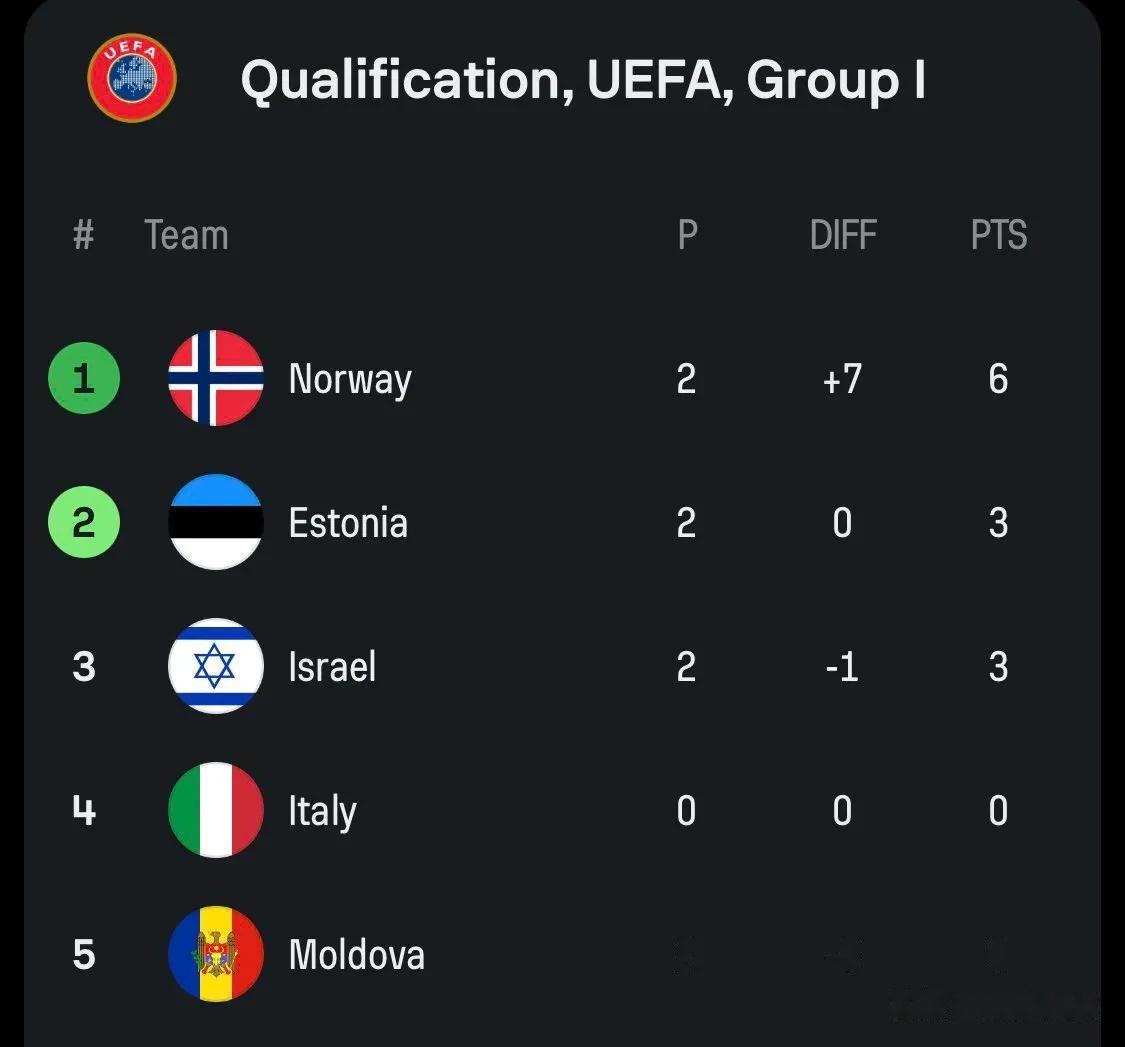Tap the Italy flag icon
1125x1047 pixels.
pos(216,810)
